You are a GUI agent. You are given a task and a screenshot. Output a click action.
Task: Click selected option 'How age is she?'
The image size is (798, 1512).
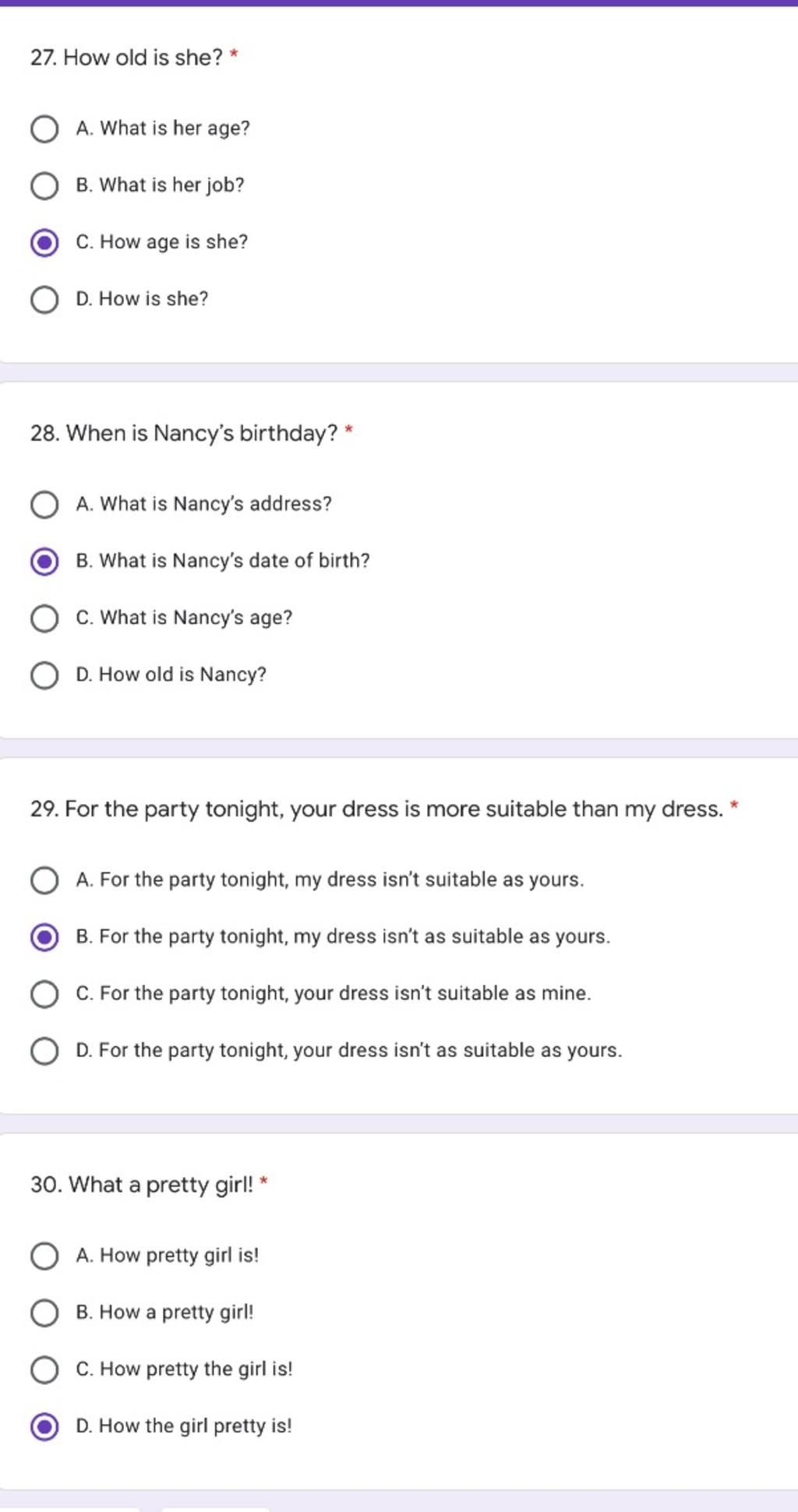click(x=44, y=242)
